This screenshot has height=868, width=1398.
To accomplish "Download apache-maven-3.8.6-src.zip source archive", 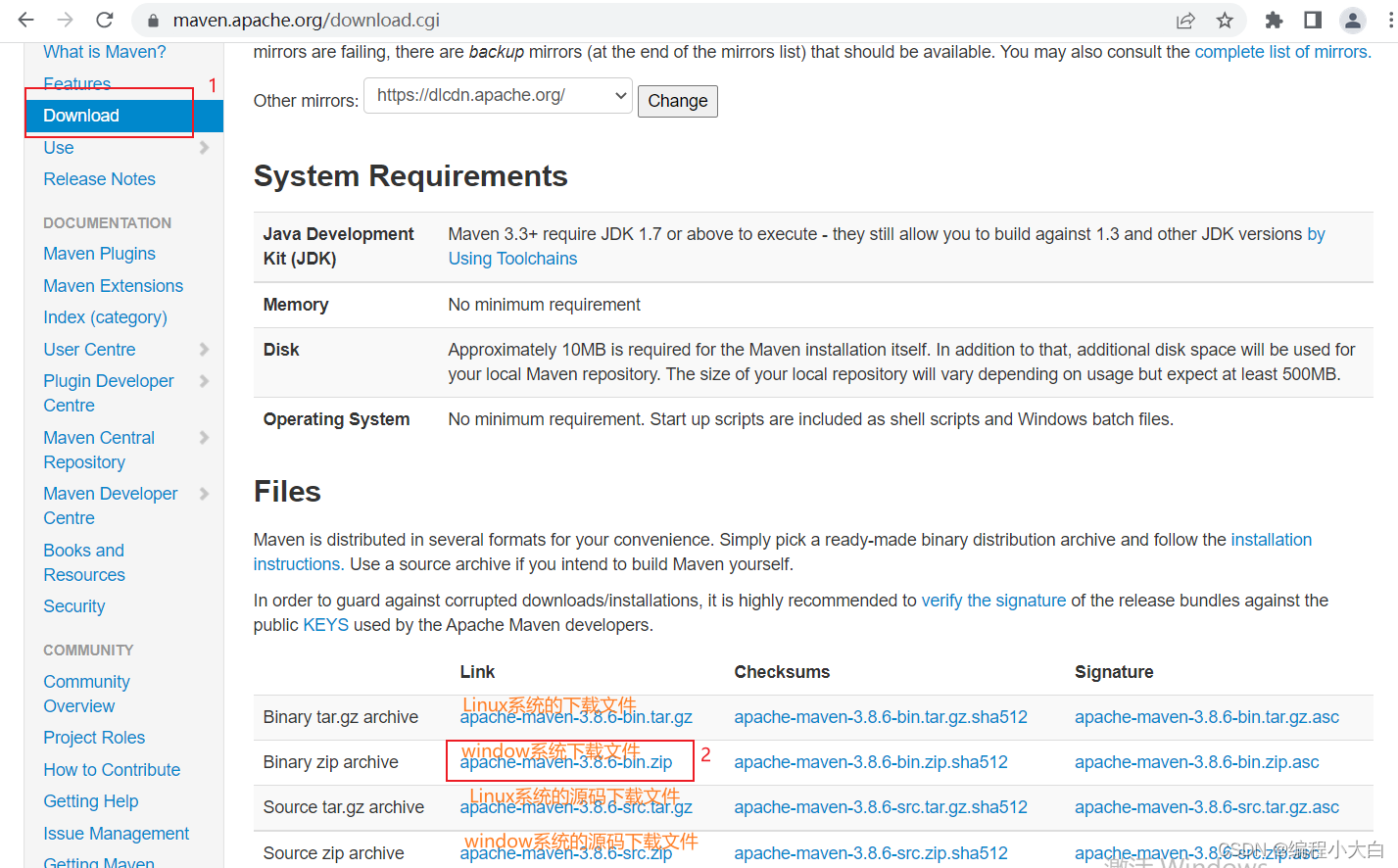I will pos(566,853).
